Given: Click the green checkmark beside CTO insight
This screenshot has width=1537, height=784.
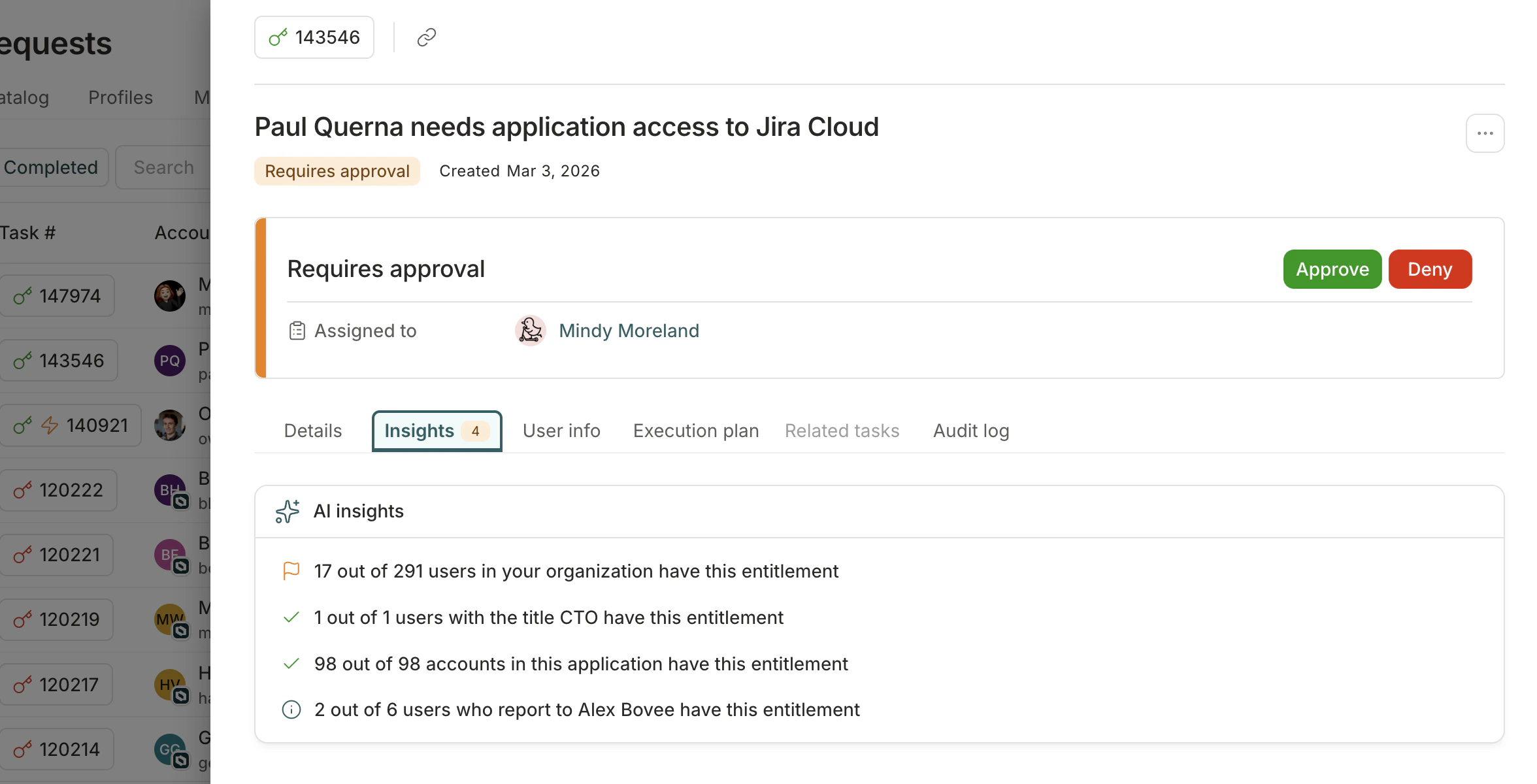Looking at the screenshot, I should click(x=291, y=617).
